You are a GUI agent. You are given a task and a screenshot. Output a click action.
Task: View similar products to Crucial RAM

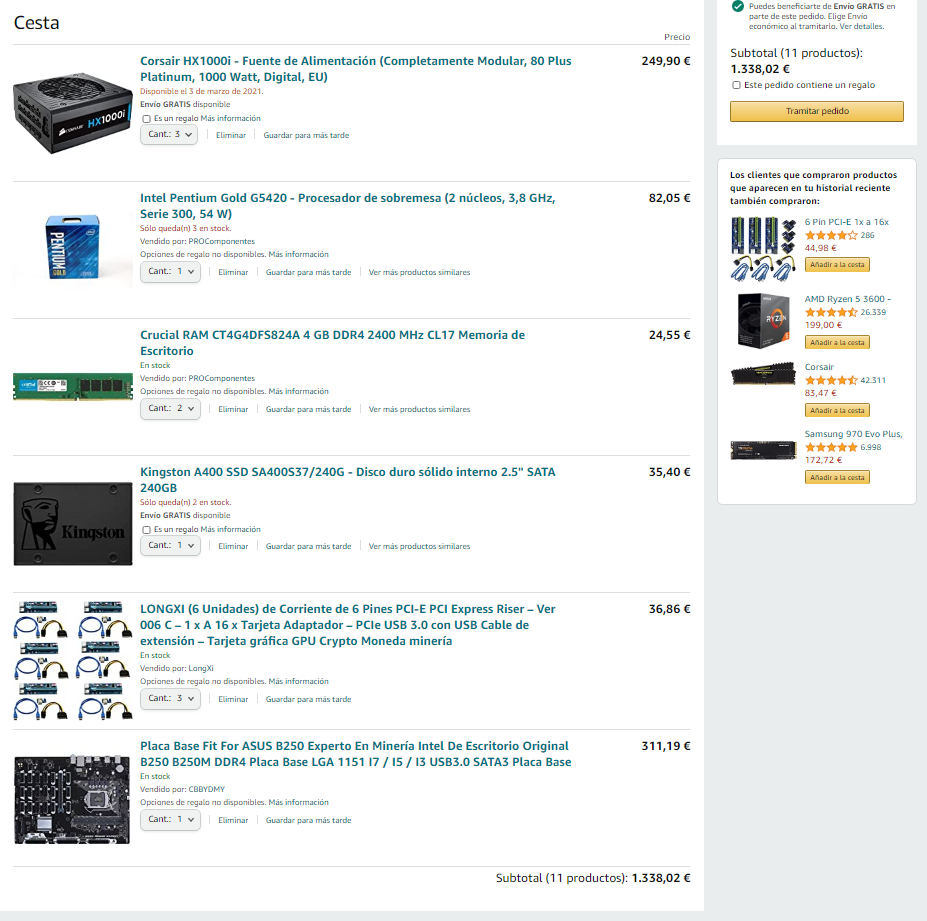(x=419, y=409)
